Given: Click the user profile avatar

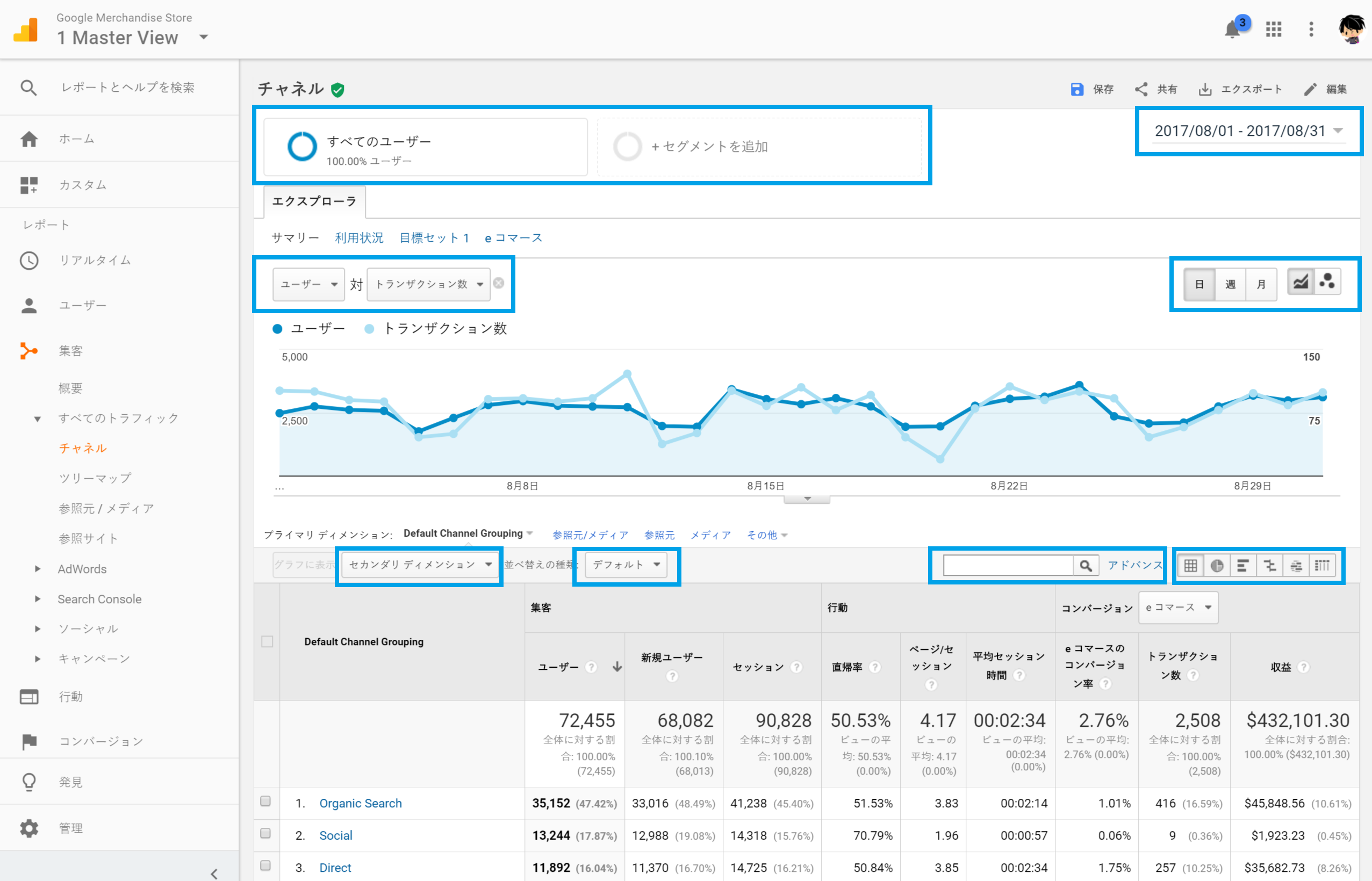Looking at the screenshot, I should point(1353,28).
